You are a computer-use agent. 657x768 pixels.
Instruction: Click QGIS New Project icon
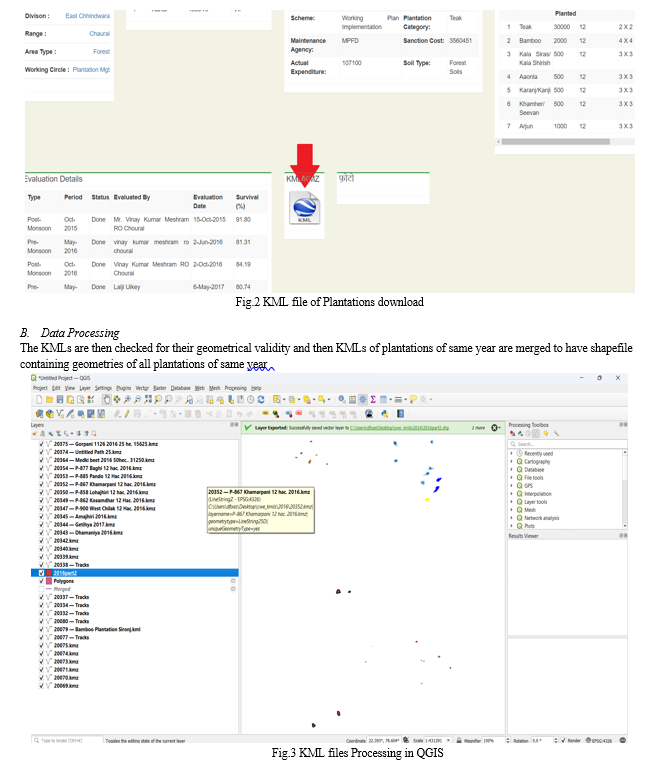tap(39, 400)
